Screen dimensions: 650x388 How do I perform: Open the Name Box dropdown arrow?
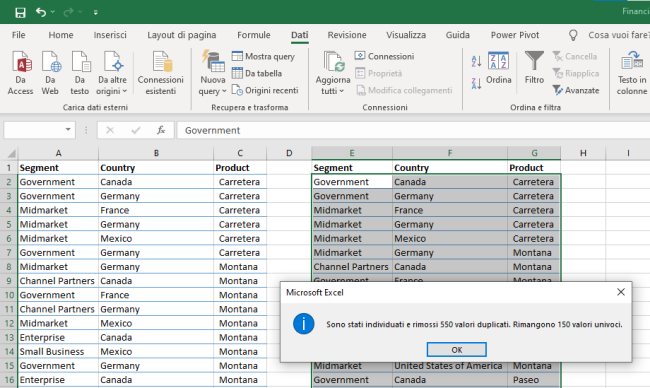tap(68, 130)
